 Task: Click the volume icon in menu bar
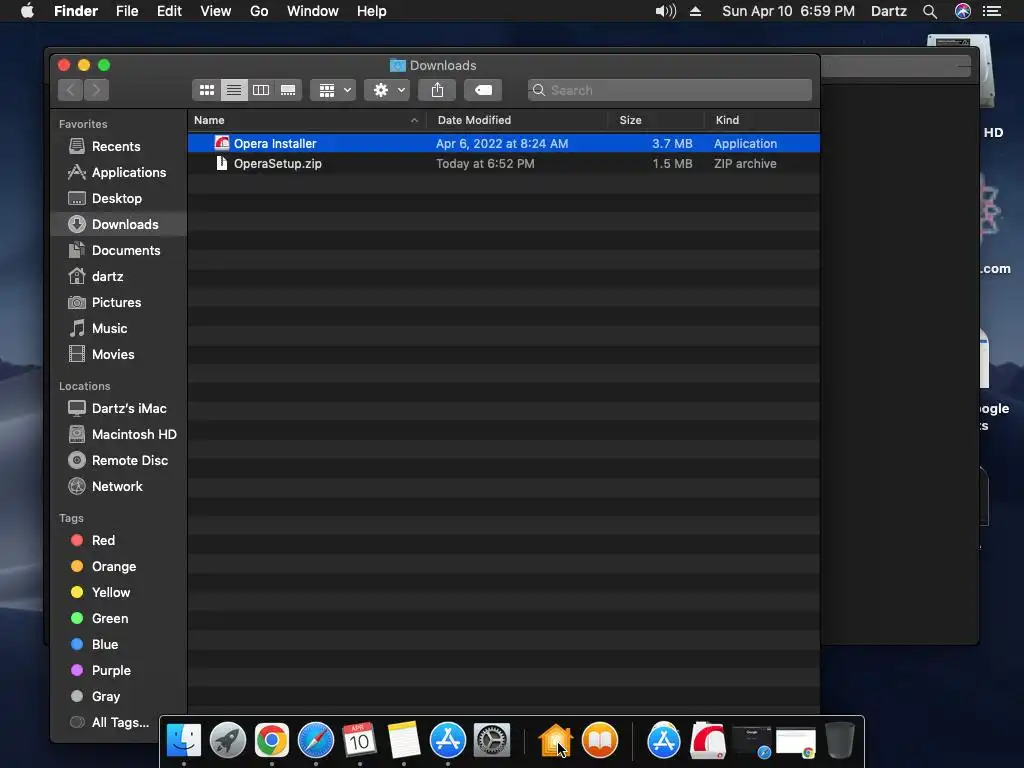tap(665, 11)
